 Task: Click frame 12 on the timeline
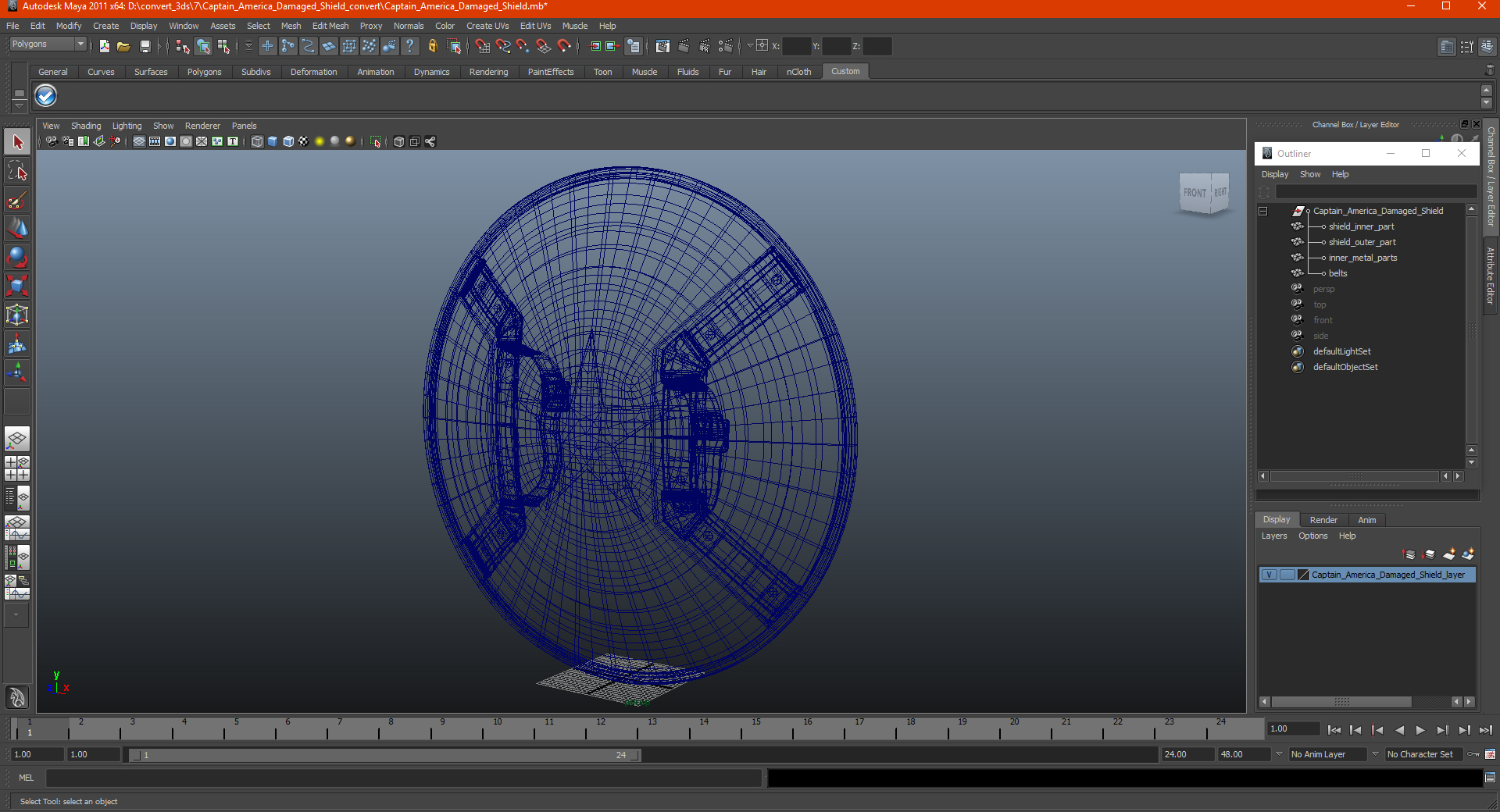(601, 728)
